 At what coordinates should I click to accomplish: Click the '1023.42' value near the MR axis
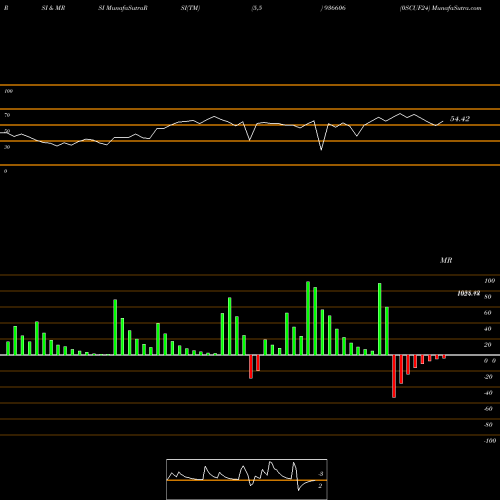tap(469, 293)
